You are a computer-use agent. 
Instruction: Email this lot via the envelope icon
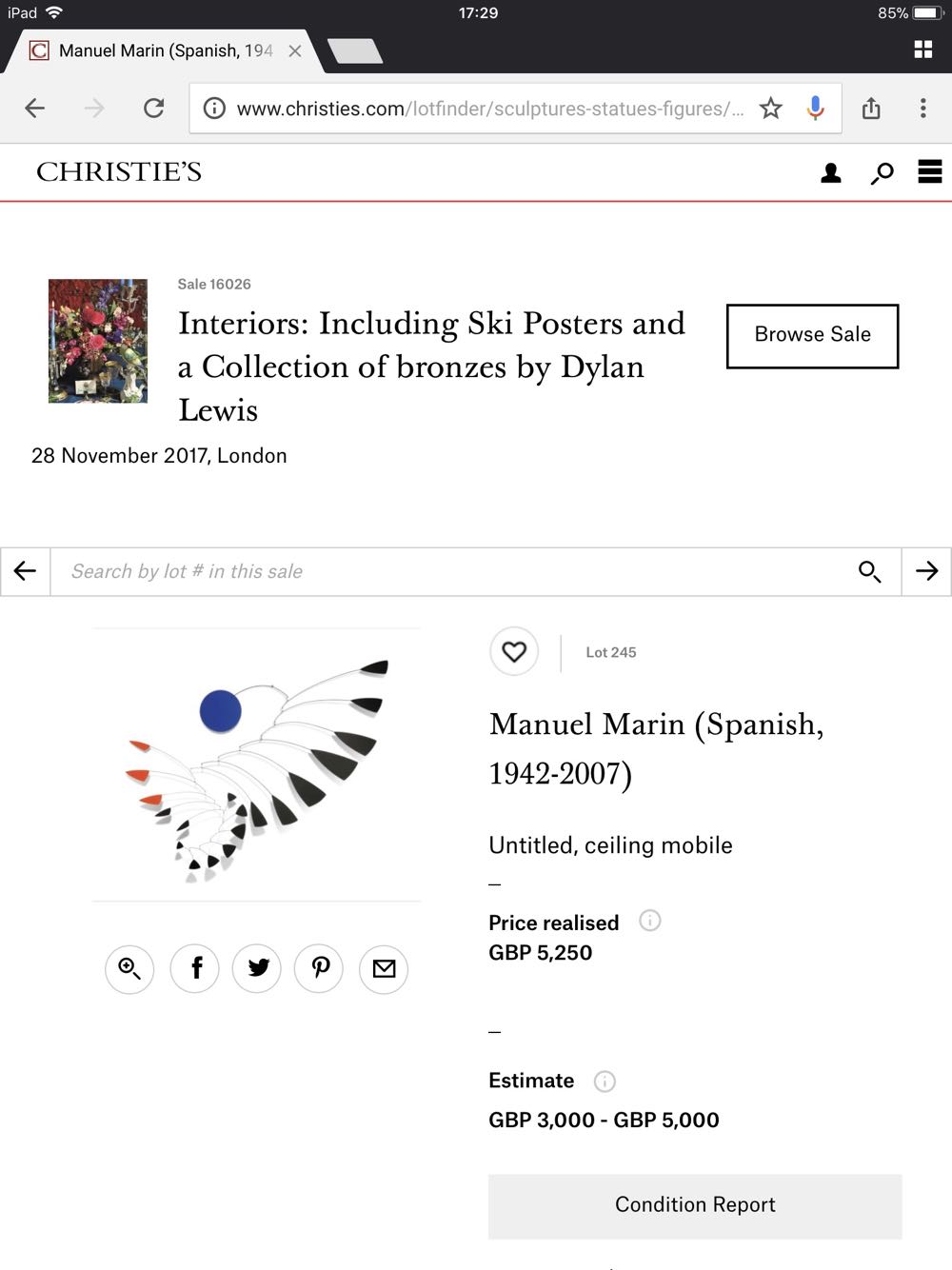[x=384, y=968]
